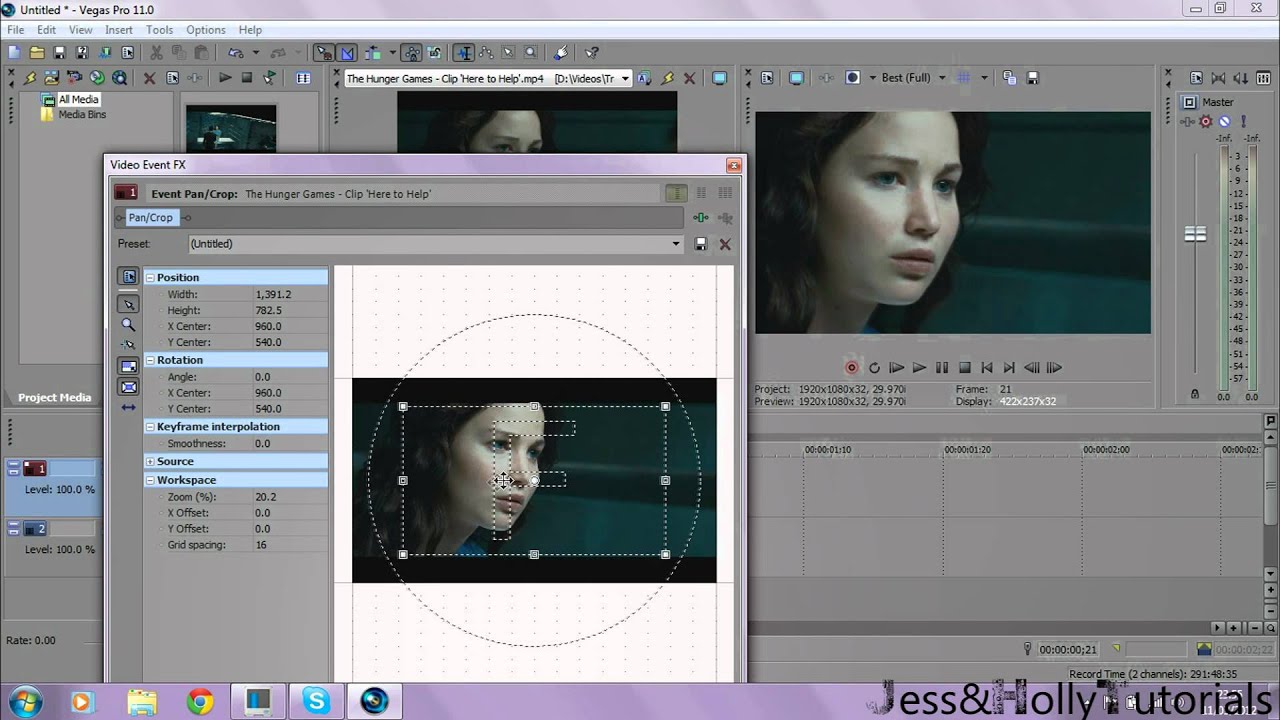Select the zoom magnifier tool in Pan/Crop
This screenshot has width=1280, height=720.
pyautogui.click(x=128, y=324)
